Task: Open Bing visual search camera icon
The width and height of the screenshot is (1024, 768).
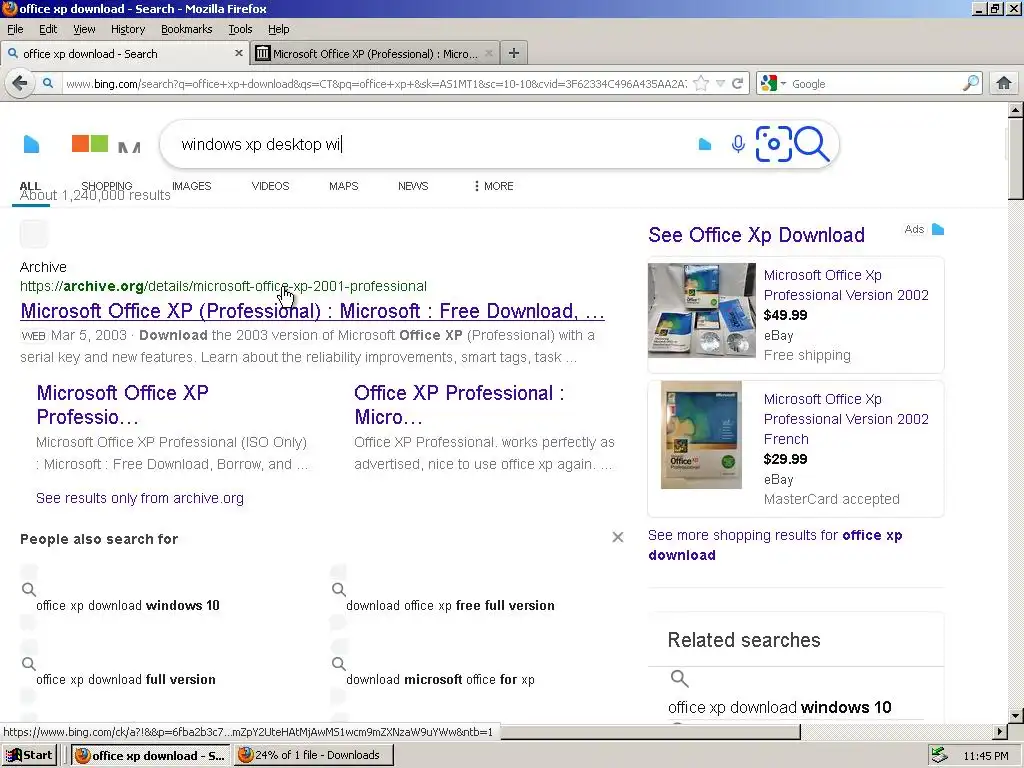Action: click(773, 144)
